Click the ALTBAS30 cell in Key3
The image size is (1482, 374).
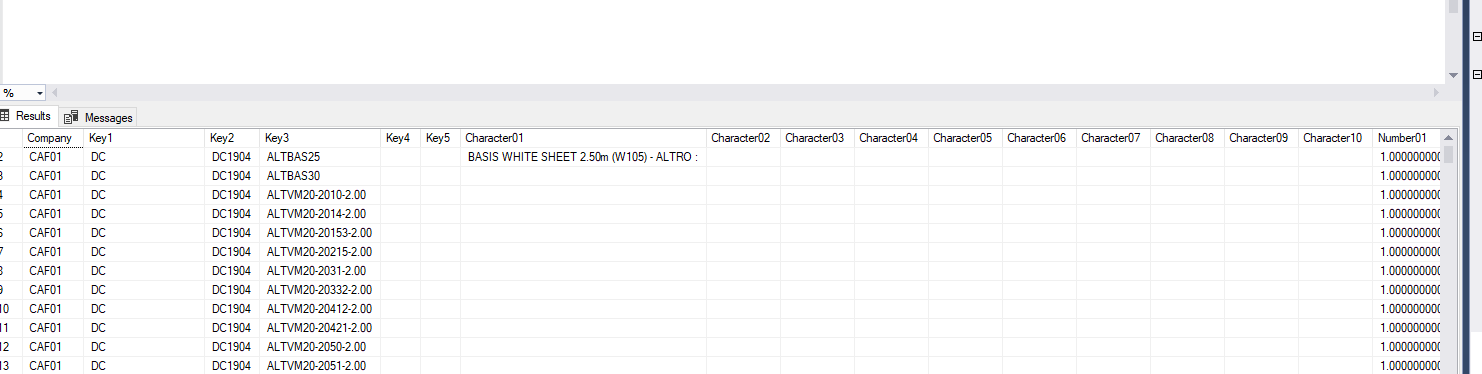[320, 176]
